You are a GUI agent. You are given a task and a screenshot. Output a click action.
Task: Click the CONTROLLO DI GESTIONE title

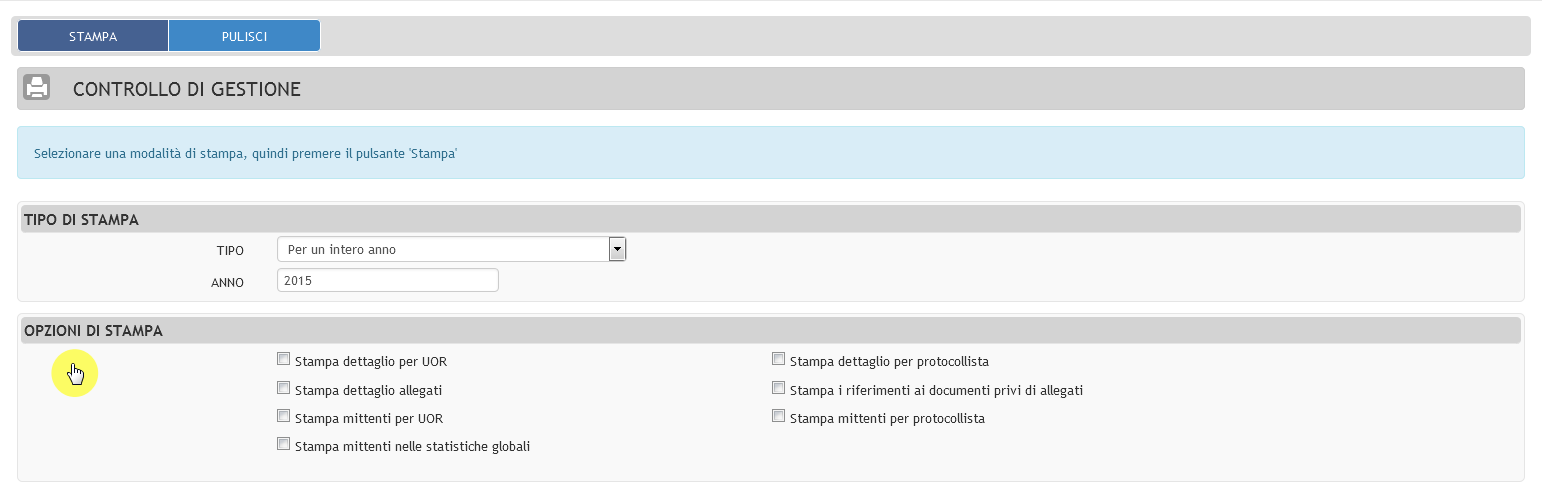point(187,89)
